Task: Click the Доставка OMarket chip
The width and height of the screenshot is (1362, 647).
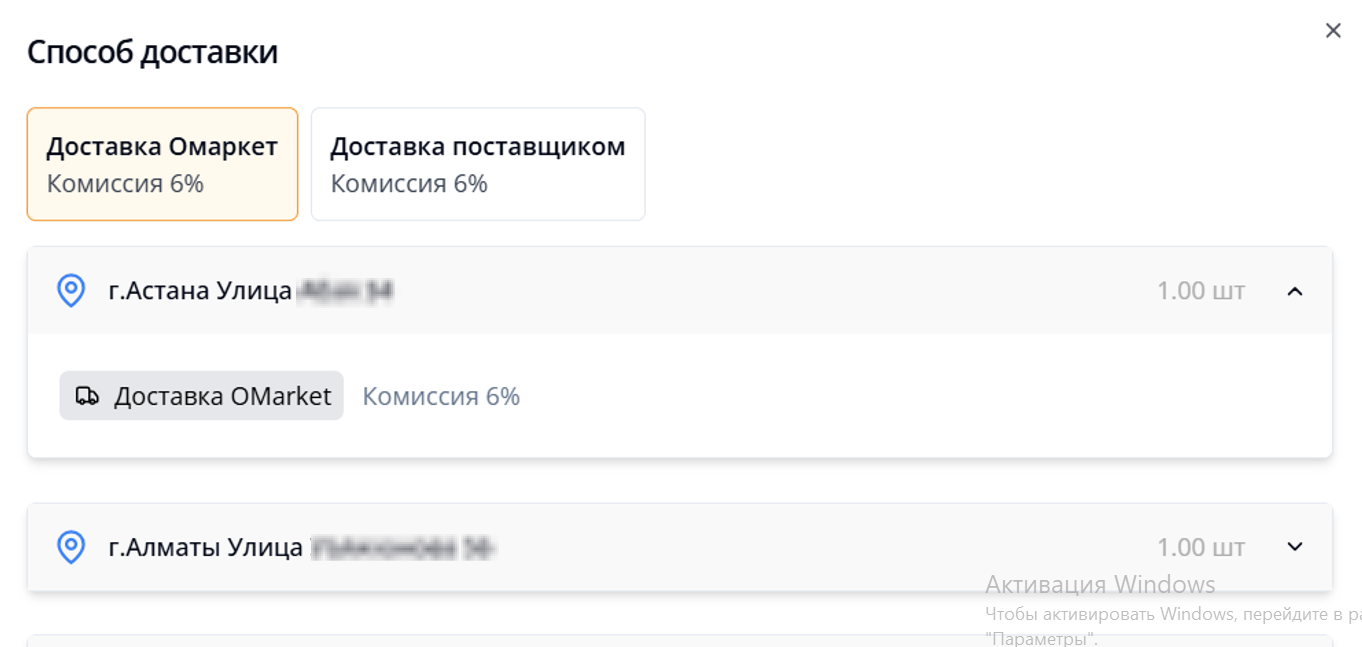Action: click(201, 396)
